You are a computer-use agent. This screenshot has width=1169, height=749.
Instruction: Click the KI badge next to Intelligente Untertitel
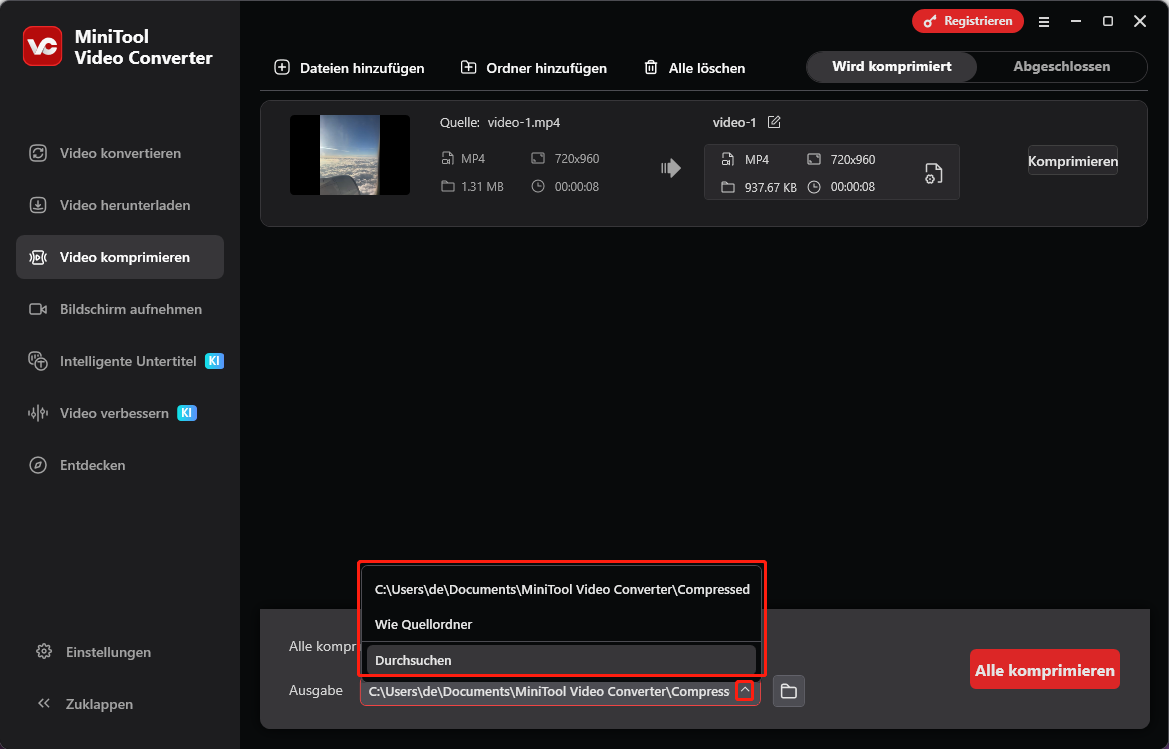pos(214,361)
